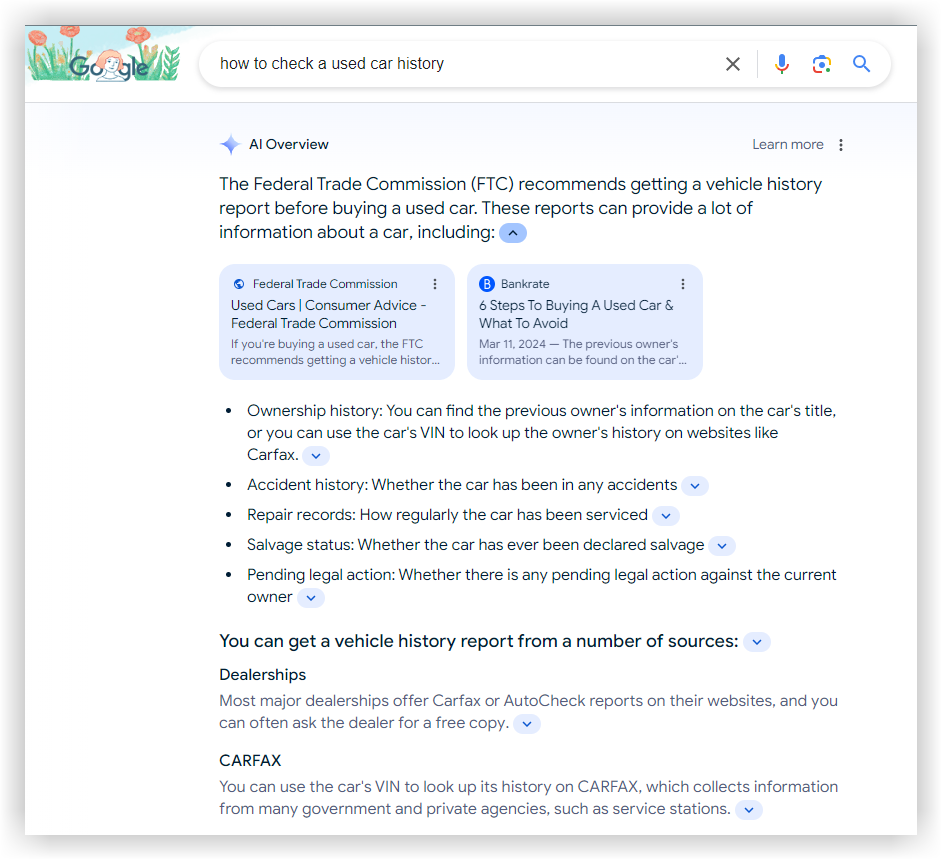Image resolution: width=942 pixels, height=860 pixels.
Task: Expand sources for CARFAX paragraph
Action: coord(749,810)
